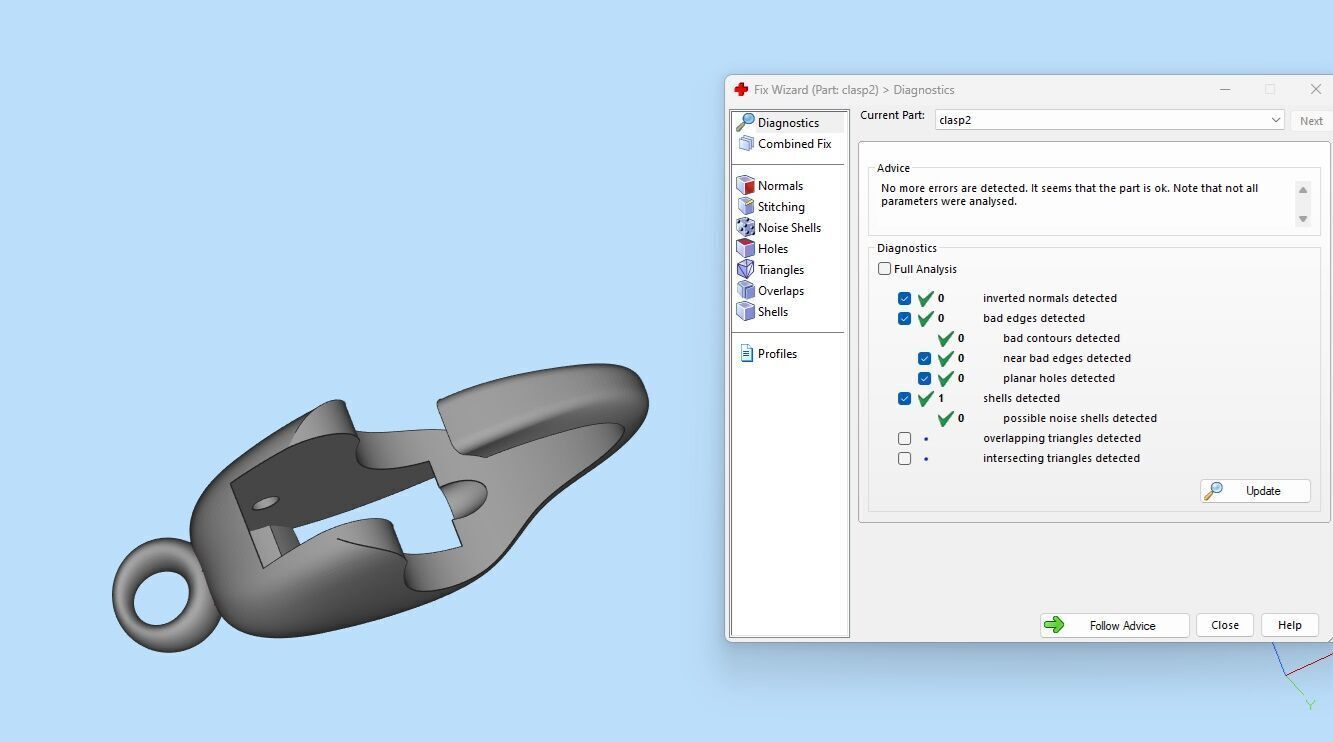
Task: Click the magnifier icon on Update button
Action: tap(1213, 491)
